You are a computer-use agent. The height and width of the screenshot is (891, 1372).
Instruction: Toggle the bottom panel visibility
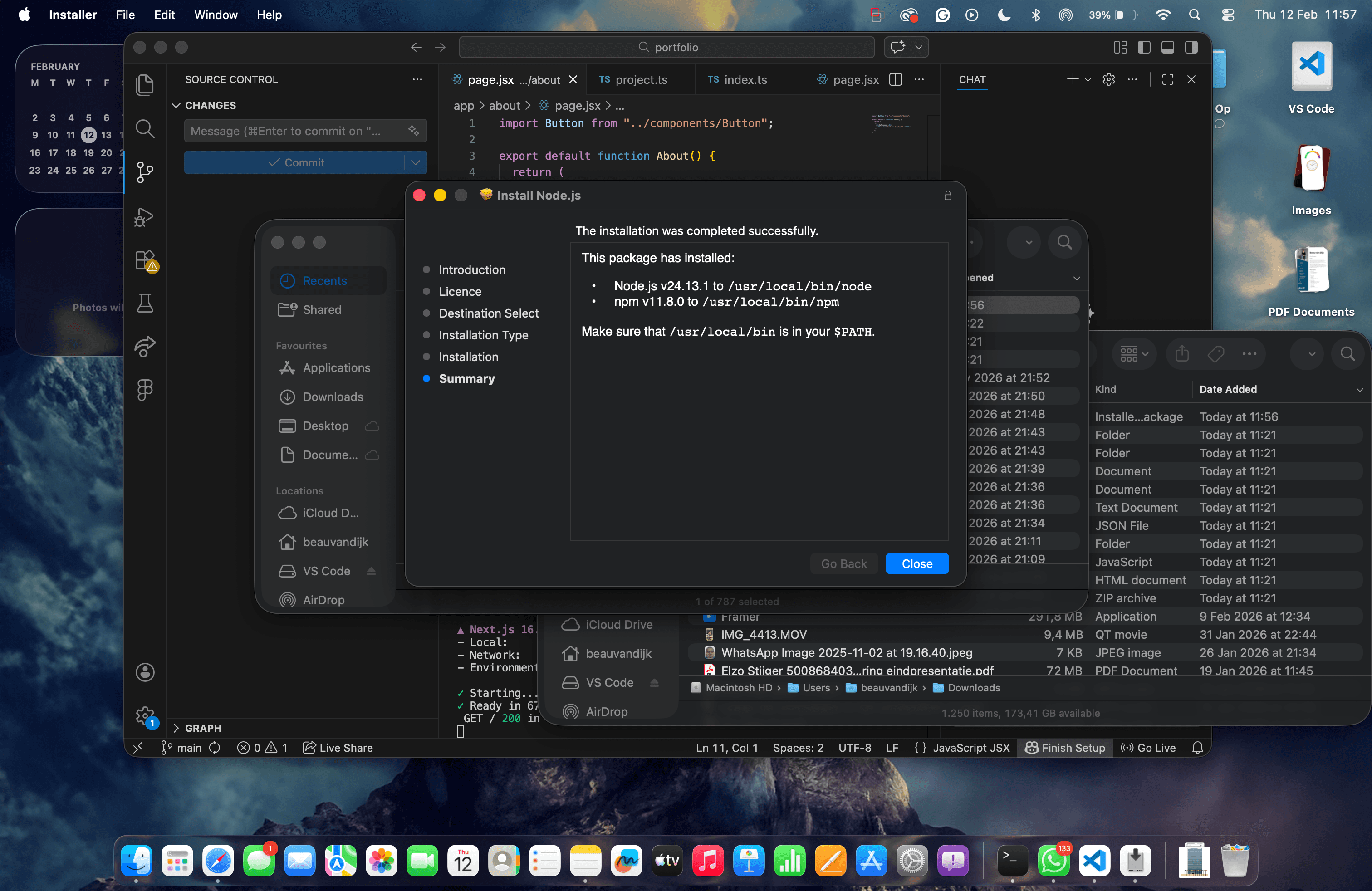(x=1167, y=47)
